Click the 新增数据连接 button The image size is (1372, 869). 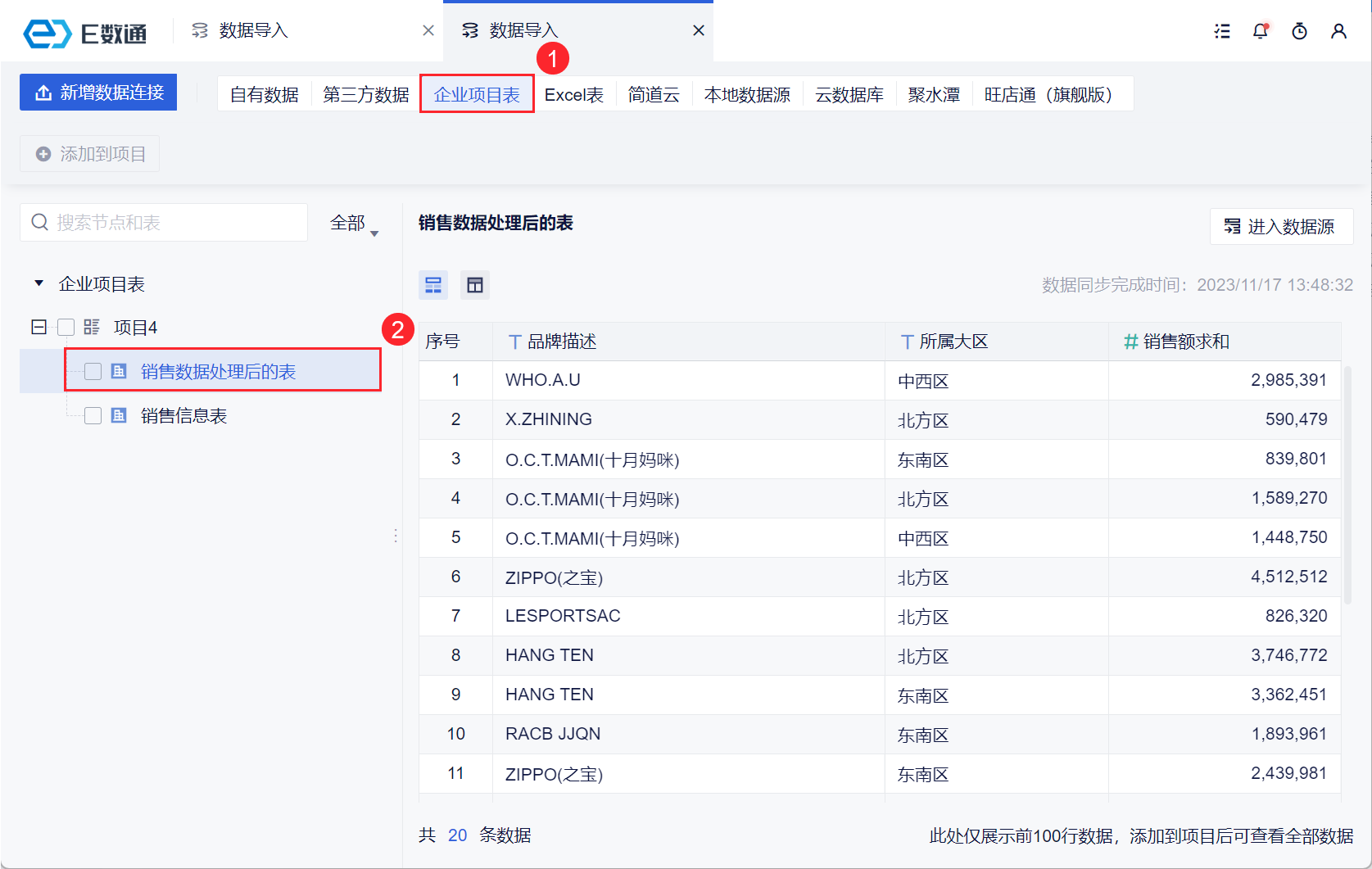click(x=98, y=93)
